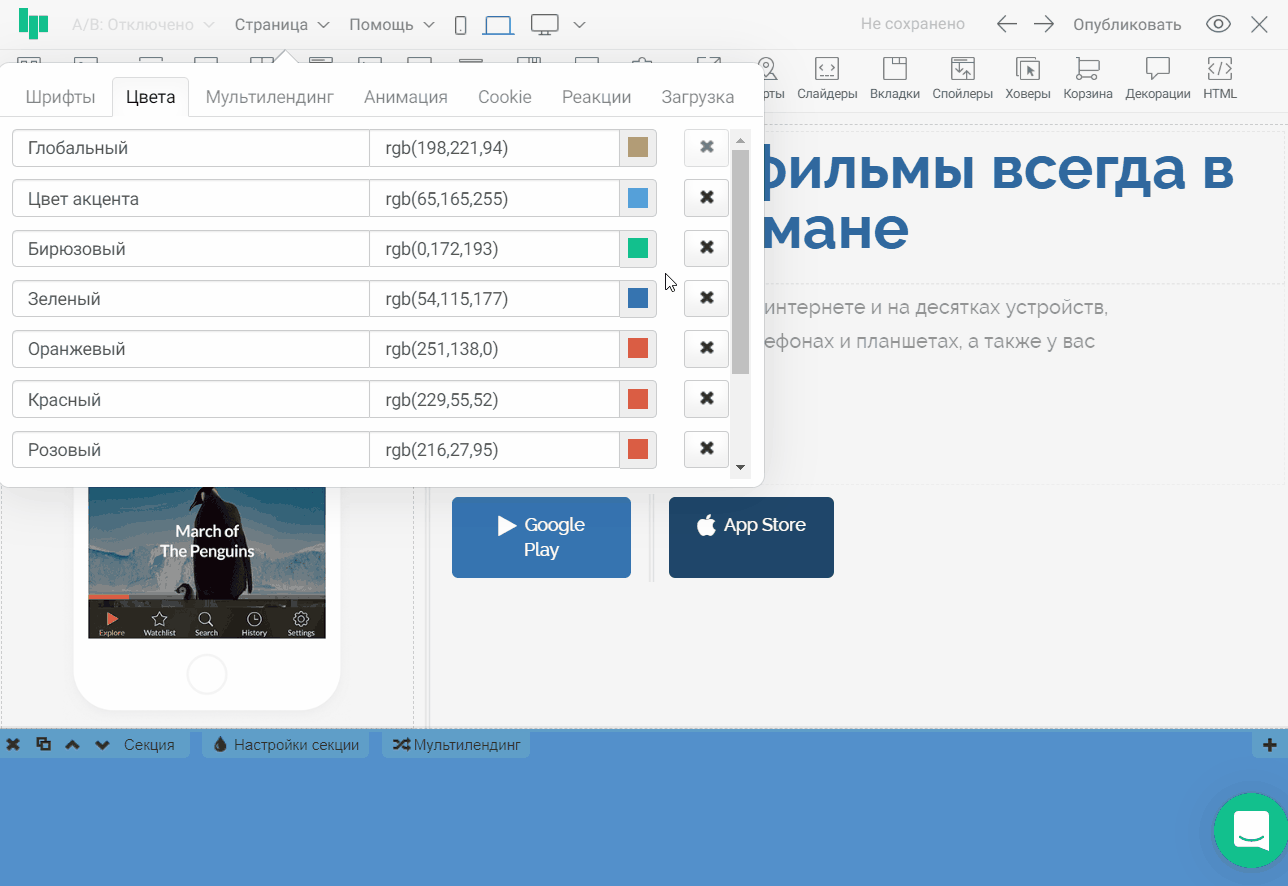Open color swatch for Оранжевый

pos(638,348)
